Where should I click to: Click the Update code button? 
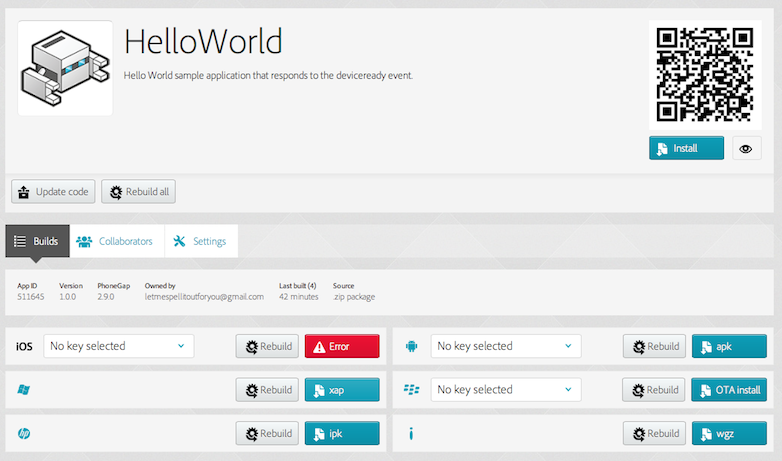[x=53, y=192]
